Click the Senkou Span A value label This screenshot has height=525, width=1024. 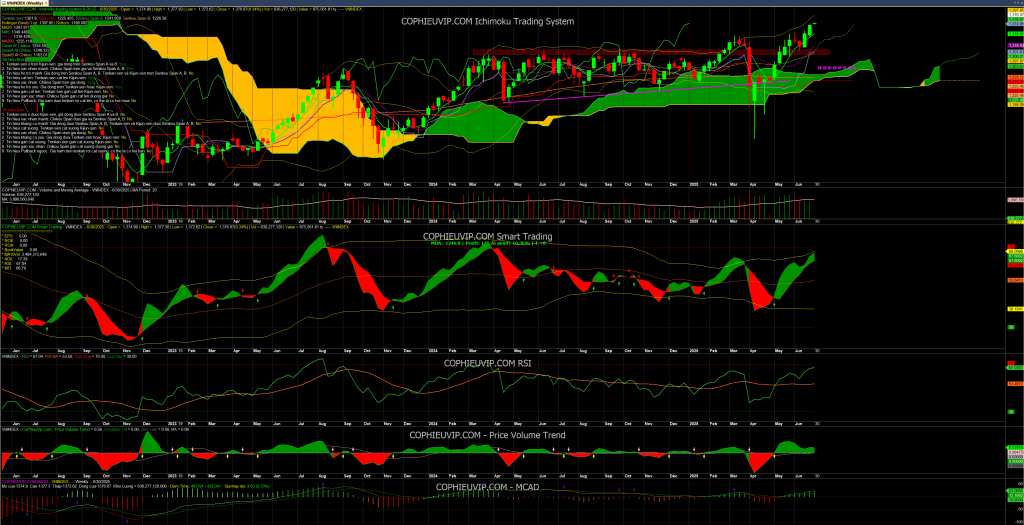[x=98, y=18]
